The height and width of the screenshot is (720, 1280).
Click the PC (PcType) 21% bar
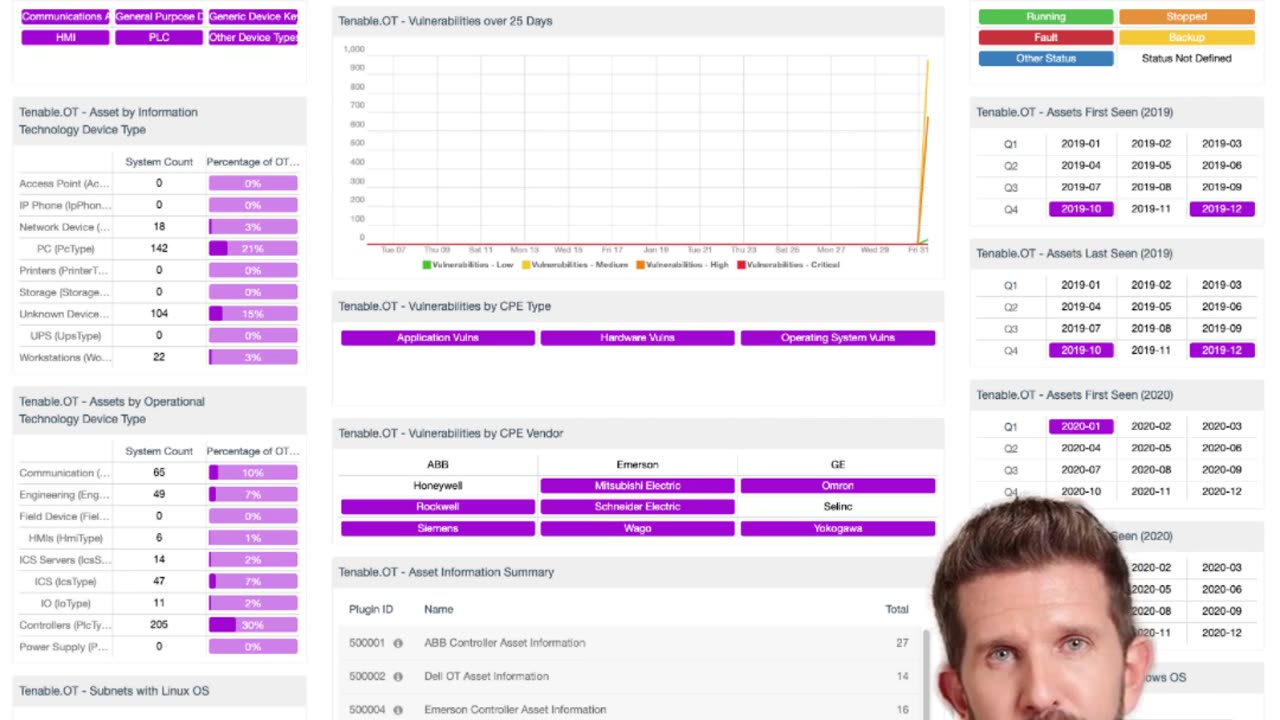(x=253, y=249)
